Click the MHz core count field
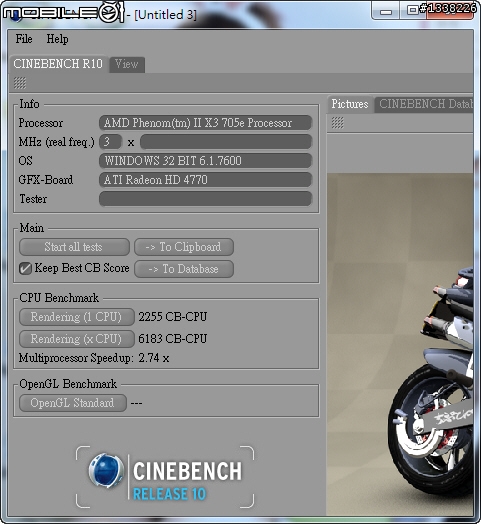Image resolution: width=481 pixels, height=524 pixels. 110,142
